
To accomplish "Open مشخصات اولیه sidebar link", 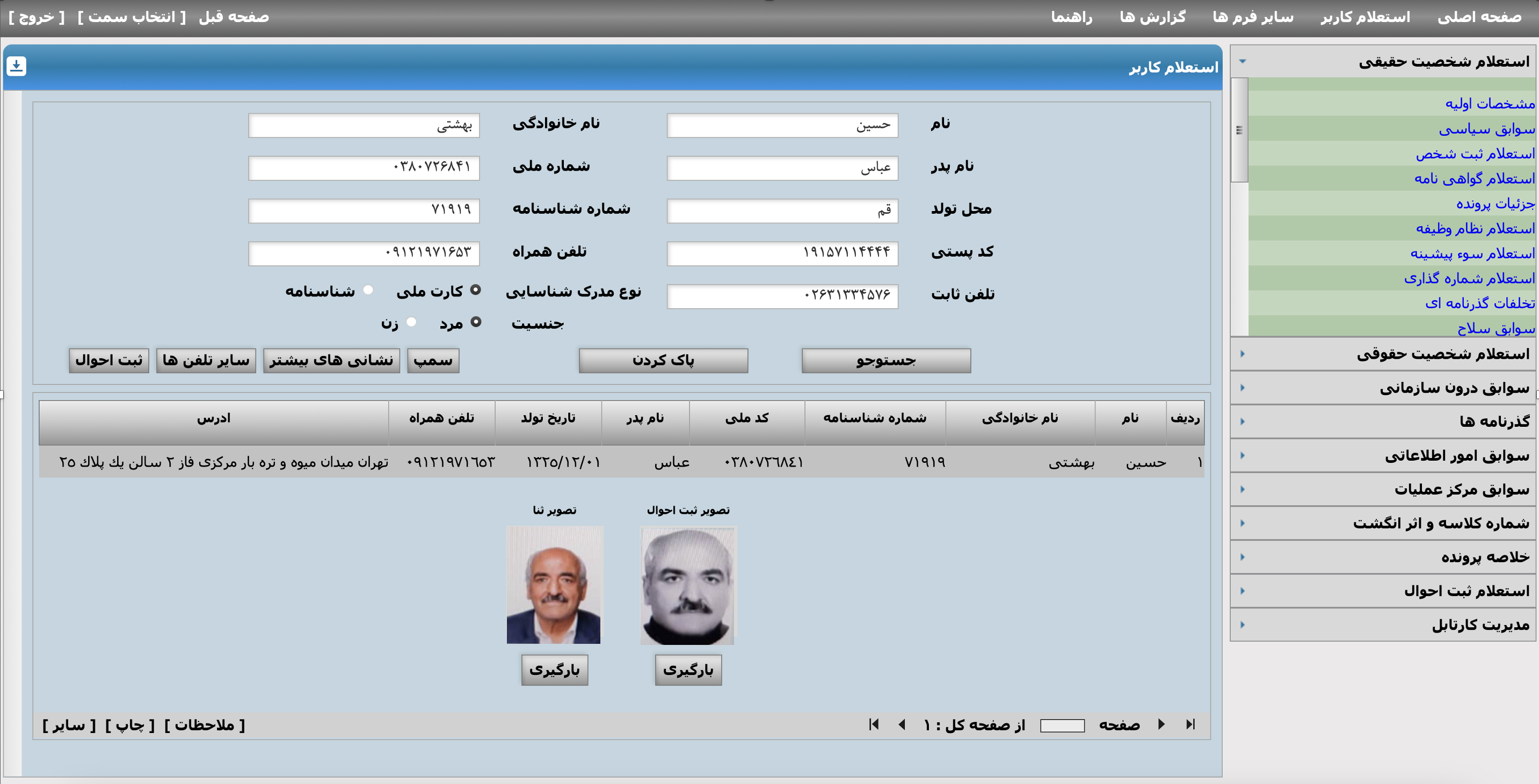I will click(x=1490, y=104).
